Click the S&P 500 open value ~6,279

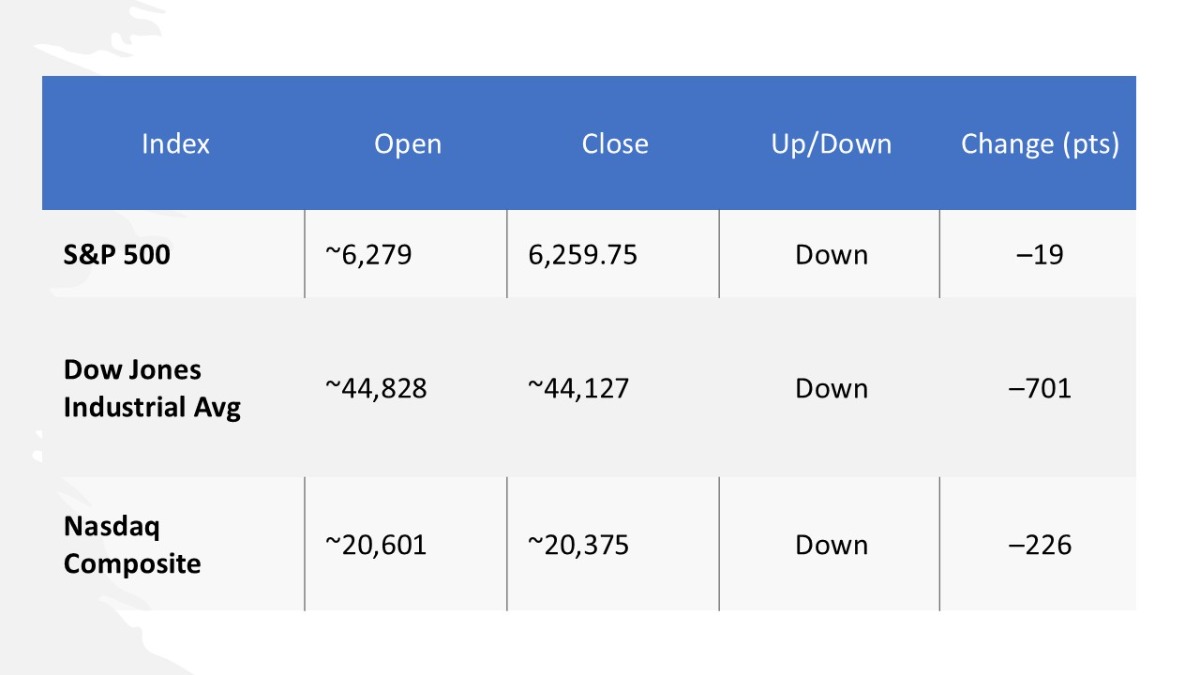(x=368, y=255)
